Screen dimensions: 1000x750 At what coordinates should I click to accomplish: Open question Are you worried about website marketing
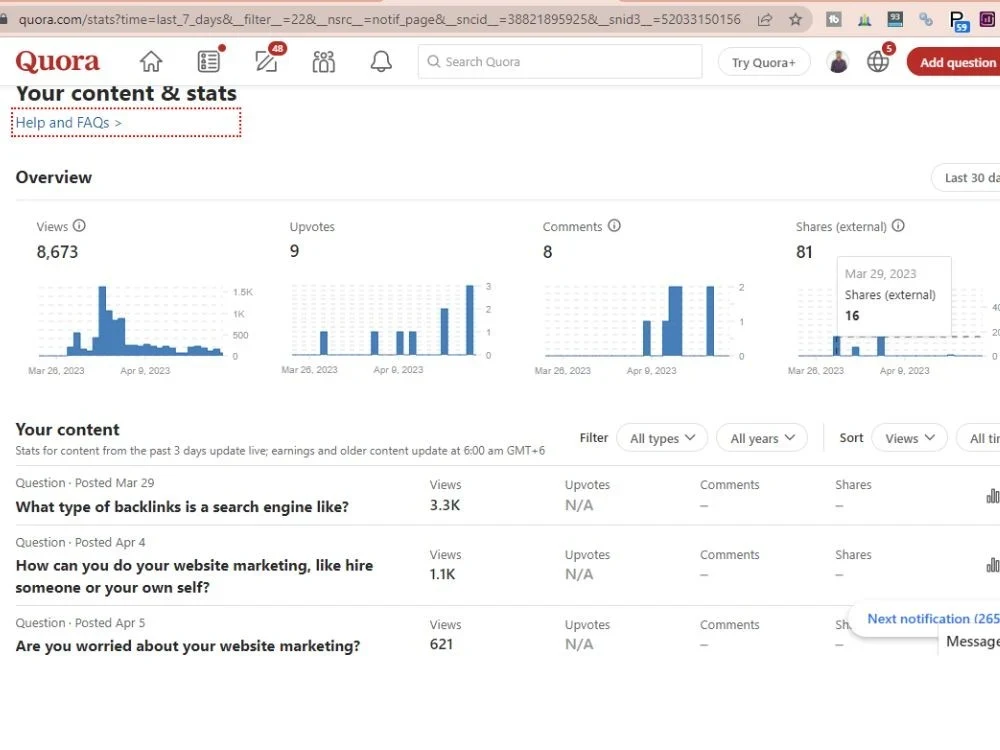point(188,646)
